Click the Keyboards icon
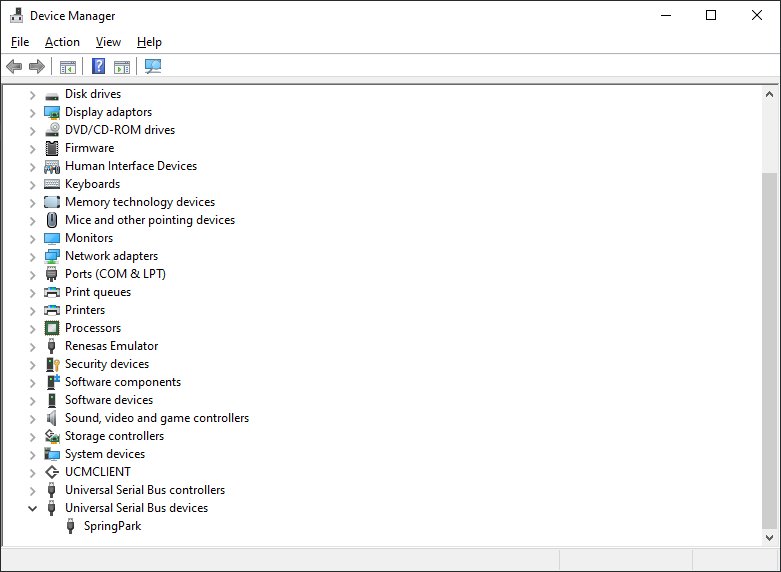Image resolution: width=781 pixels, height=572 pixels. pyautogui.click(x=52, y=184)
